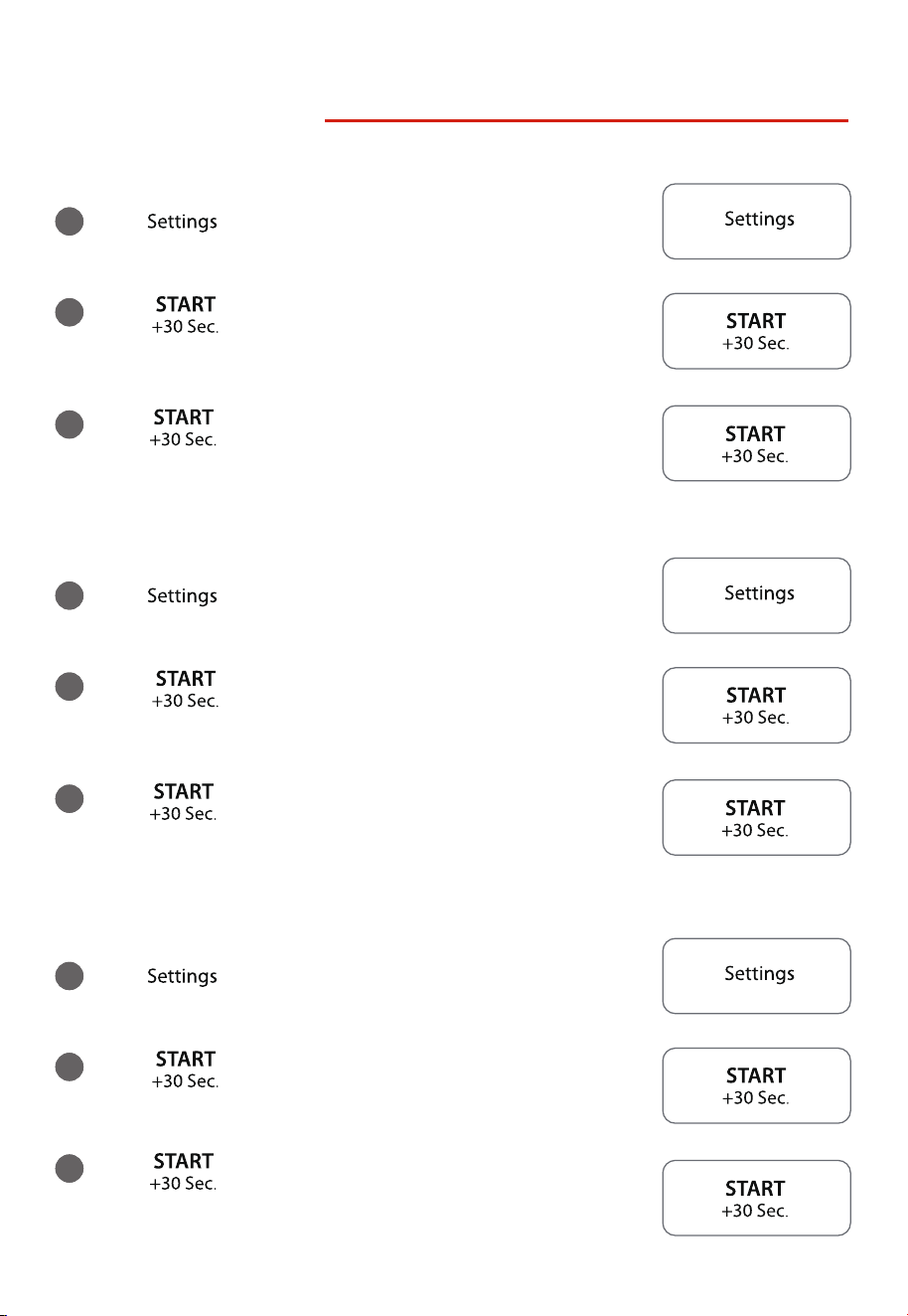Click the gray circle next to the middle group's Settings label

pos(69,595)
